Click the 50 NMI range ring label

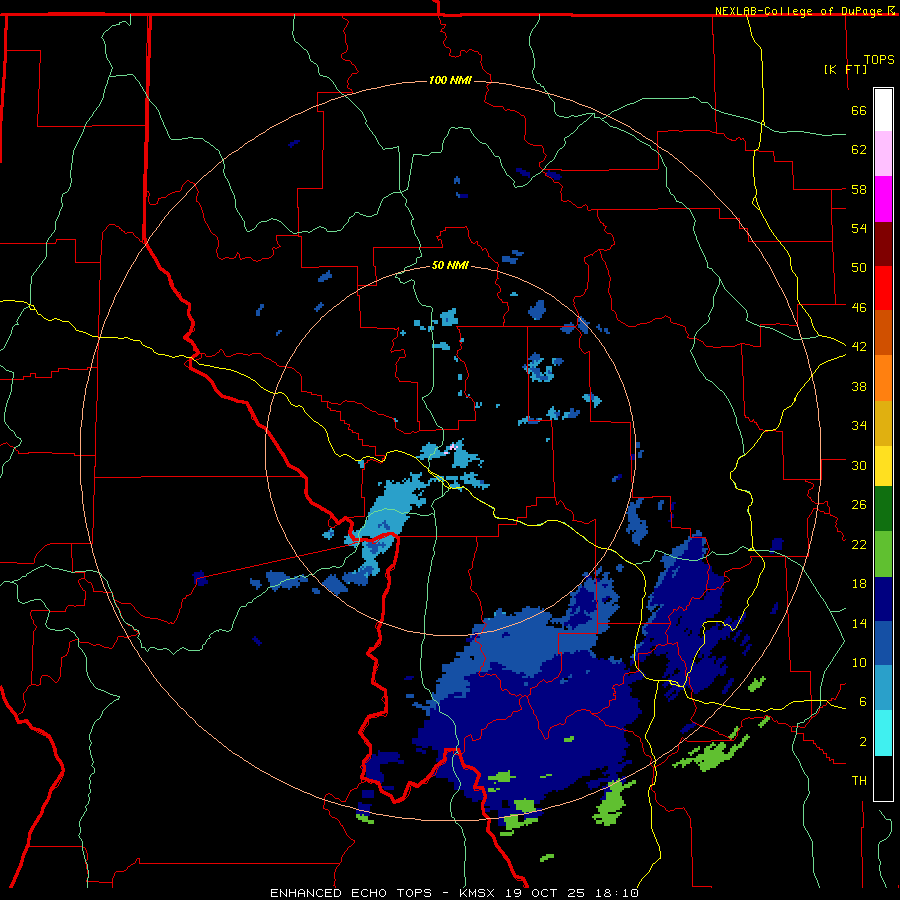(x=450, y=265)
